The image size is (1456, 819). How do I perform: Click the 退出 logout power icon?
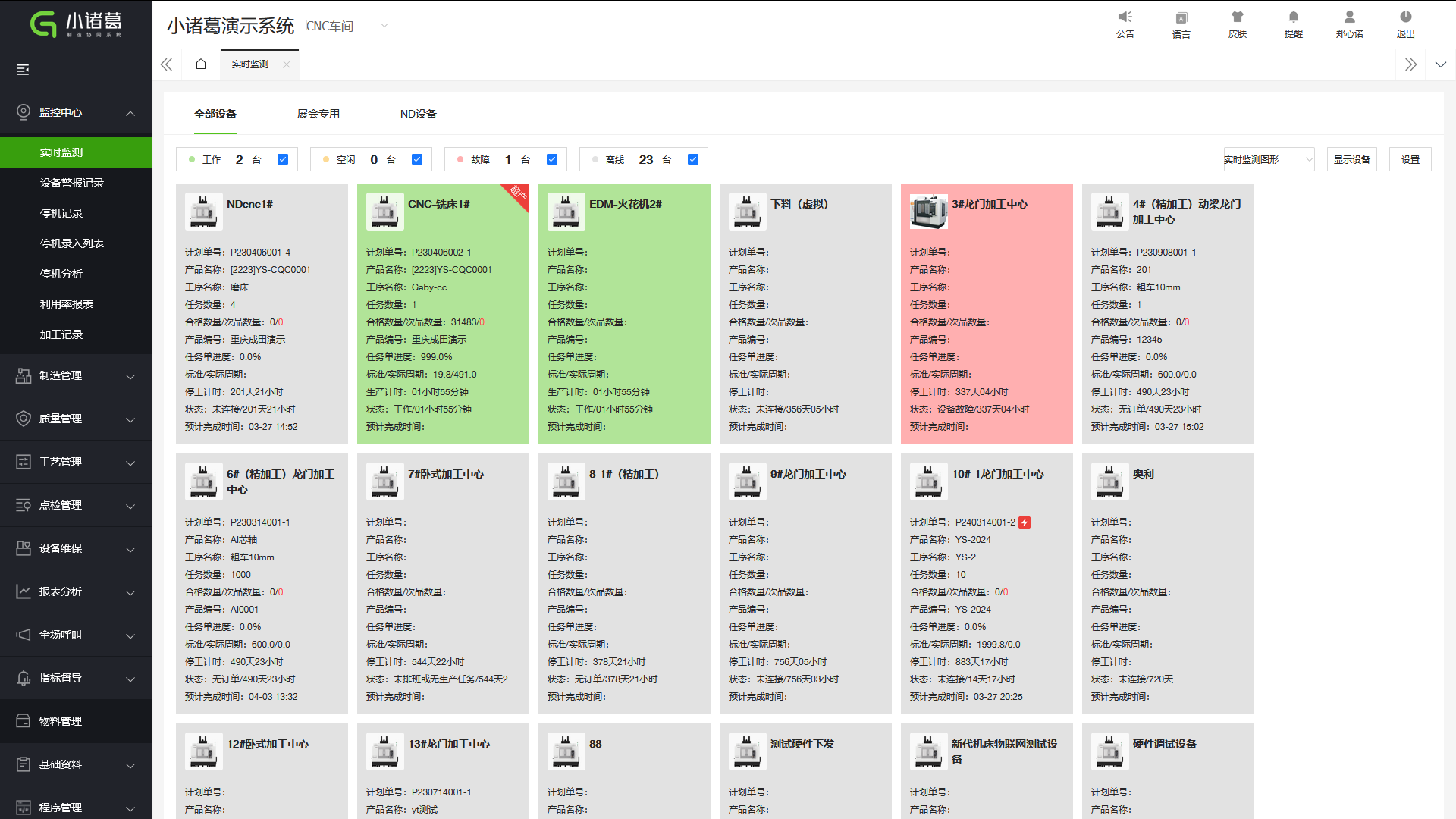click(x=1405, y=17)
